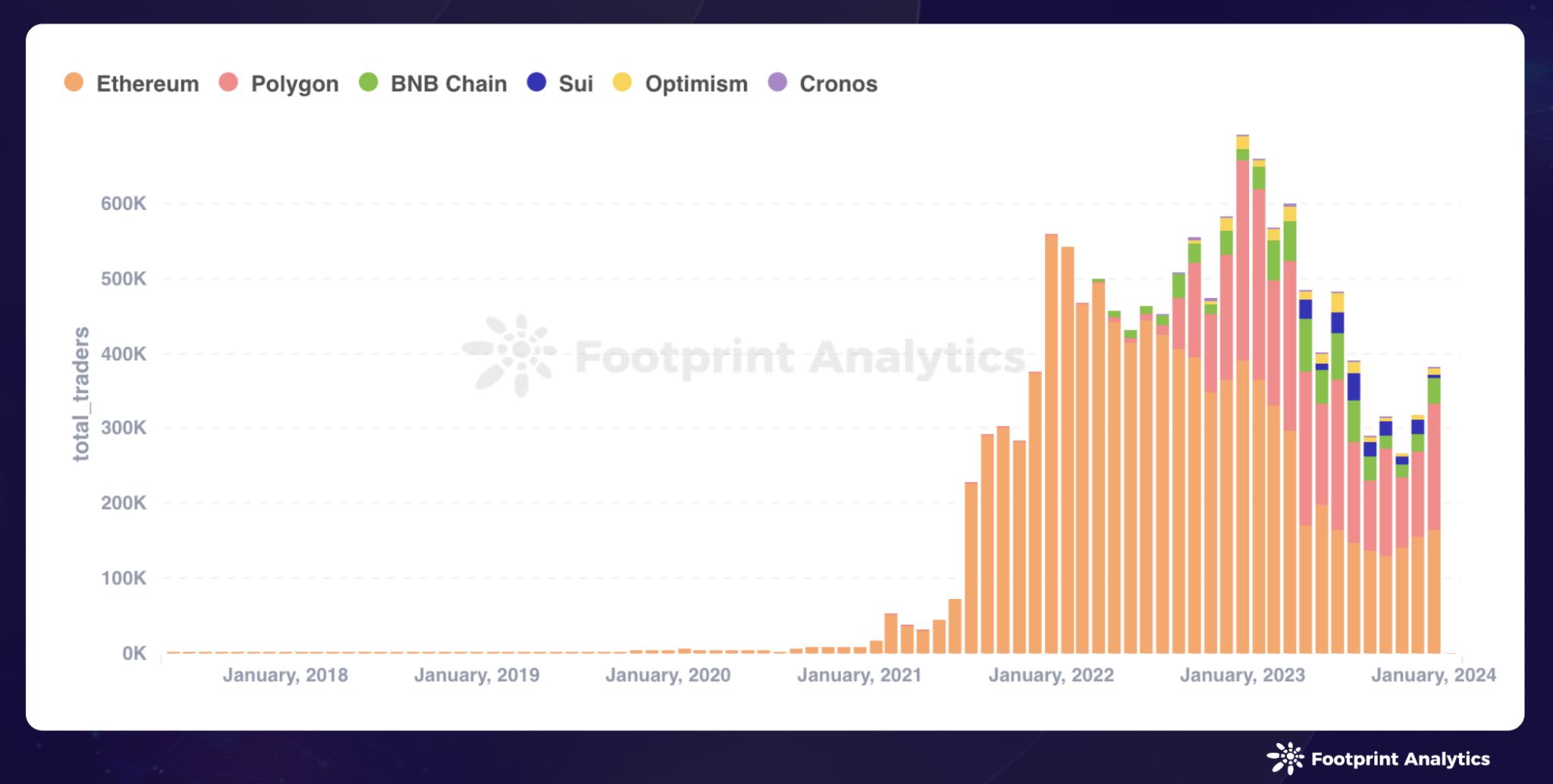This screenshot has height=784, width=1553.
Task: Open the Footprint Analytics text link at bottom right
Action: 1400,759
